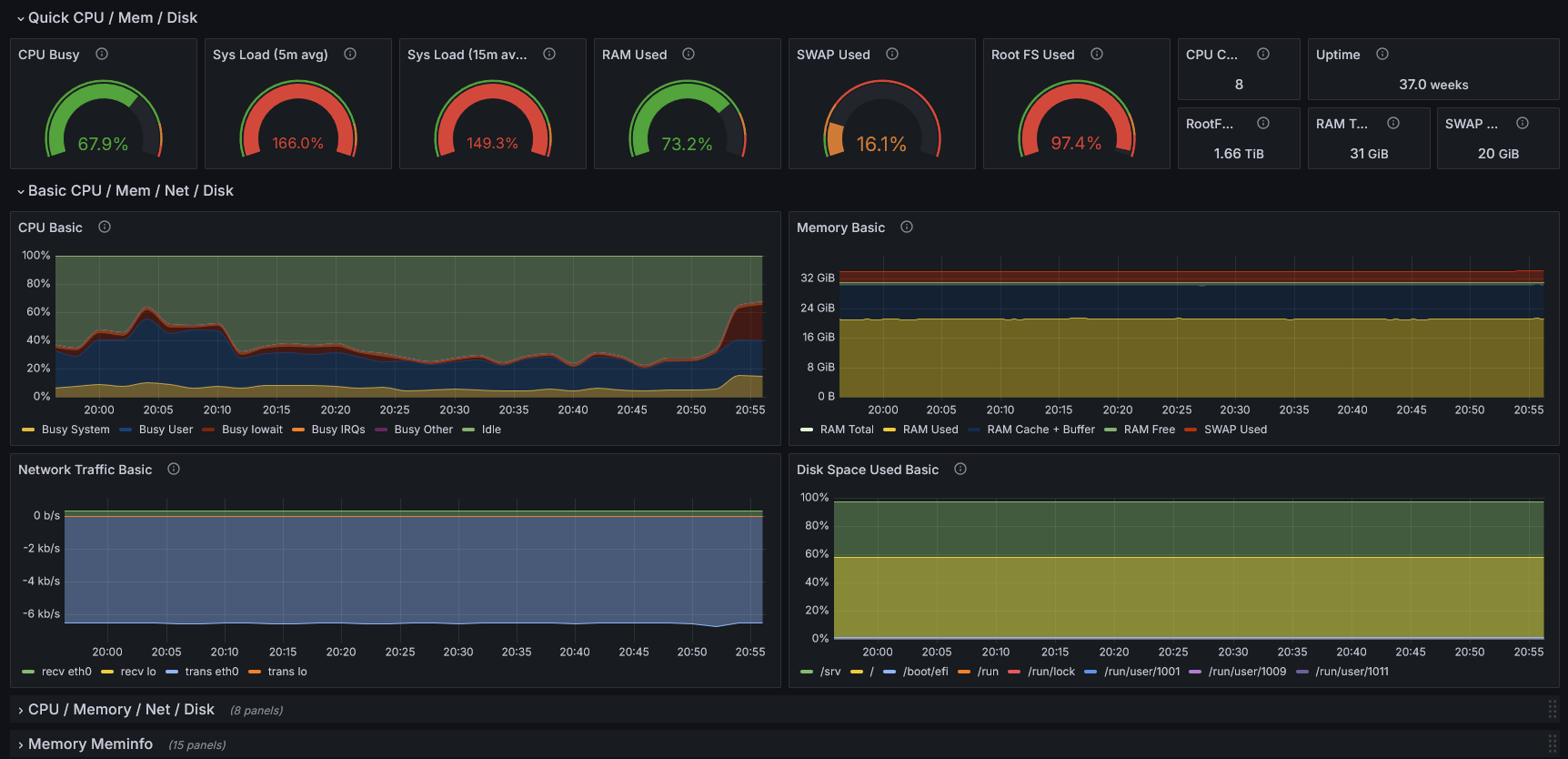
Task: Open info icon on RAM Used panel
Action: [x=689, y=54]
